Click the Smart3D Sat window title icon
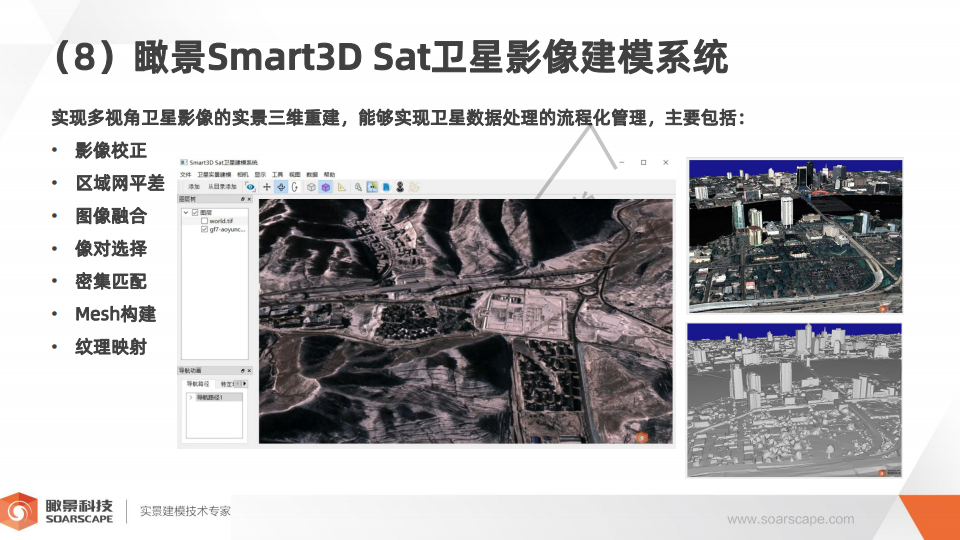This screenshot has width=960, height=540. [x=183, y=162]
